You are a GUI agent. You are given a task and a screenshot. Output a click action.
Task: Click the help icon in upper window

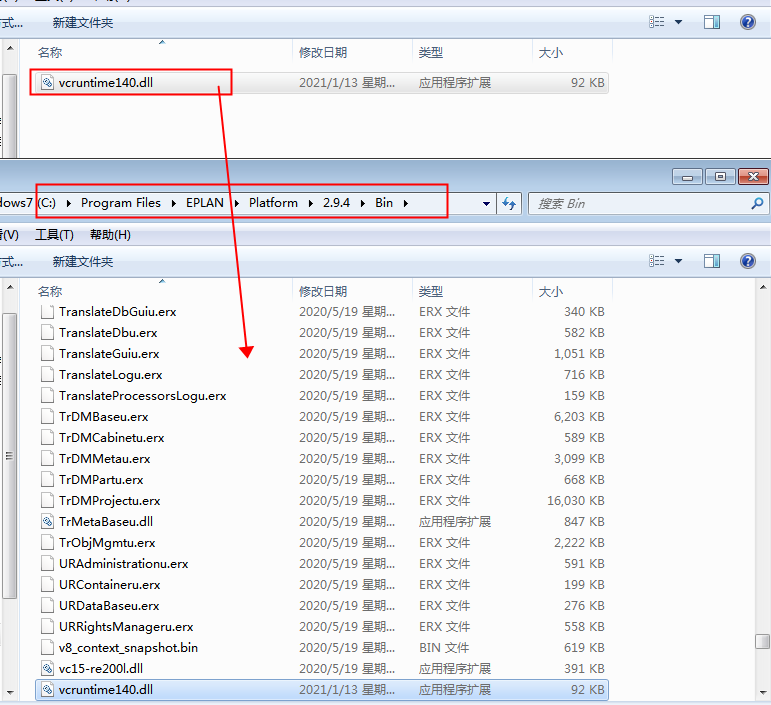(x=747, y=22)
